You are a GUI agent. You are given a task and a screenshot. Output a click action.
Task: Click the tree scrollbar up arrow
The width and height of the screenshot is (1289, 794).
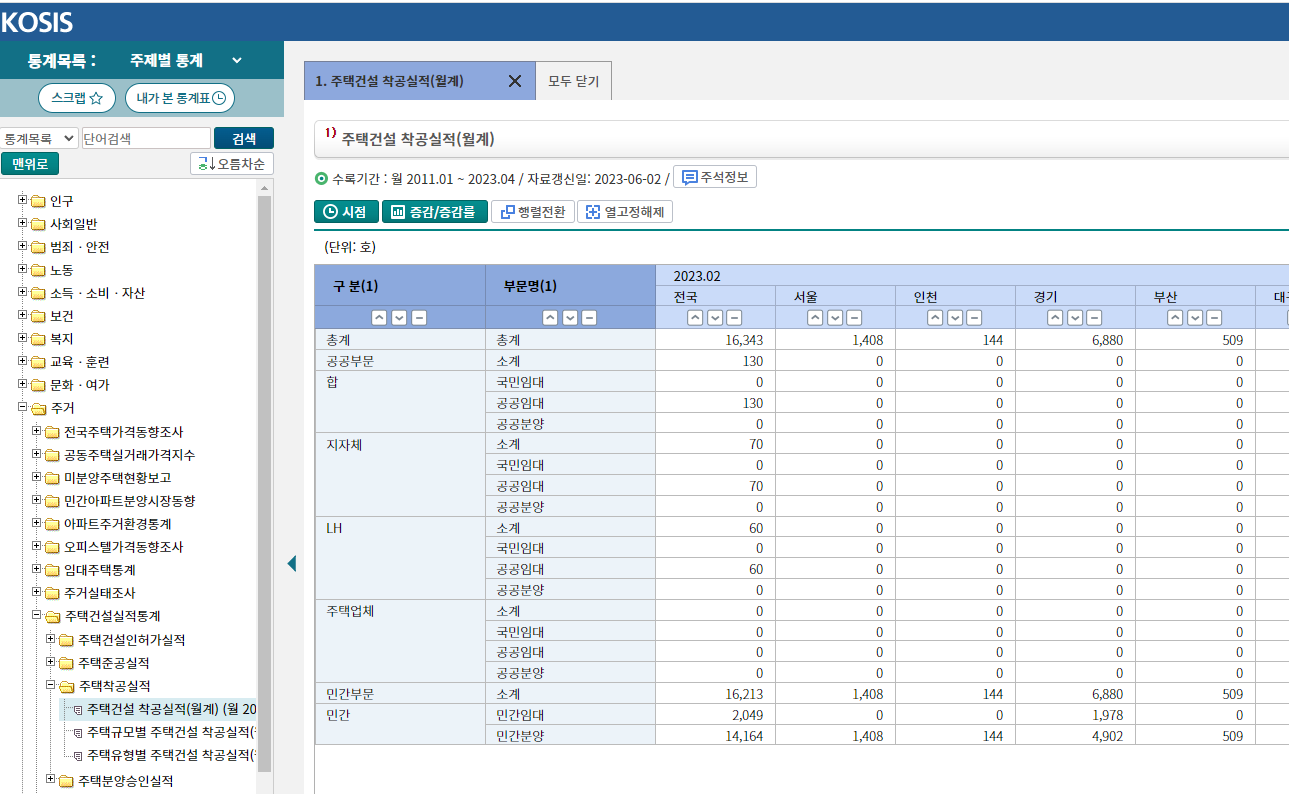(x=265, y=188)
